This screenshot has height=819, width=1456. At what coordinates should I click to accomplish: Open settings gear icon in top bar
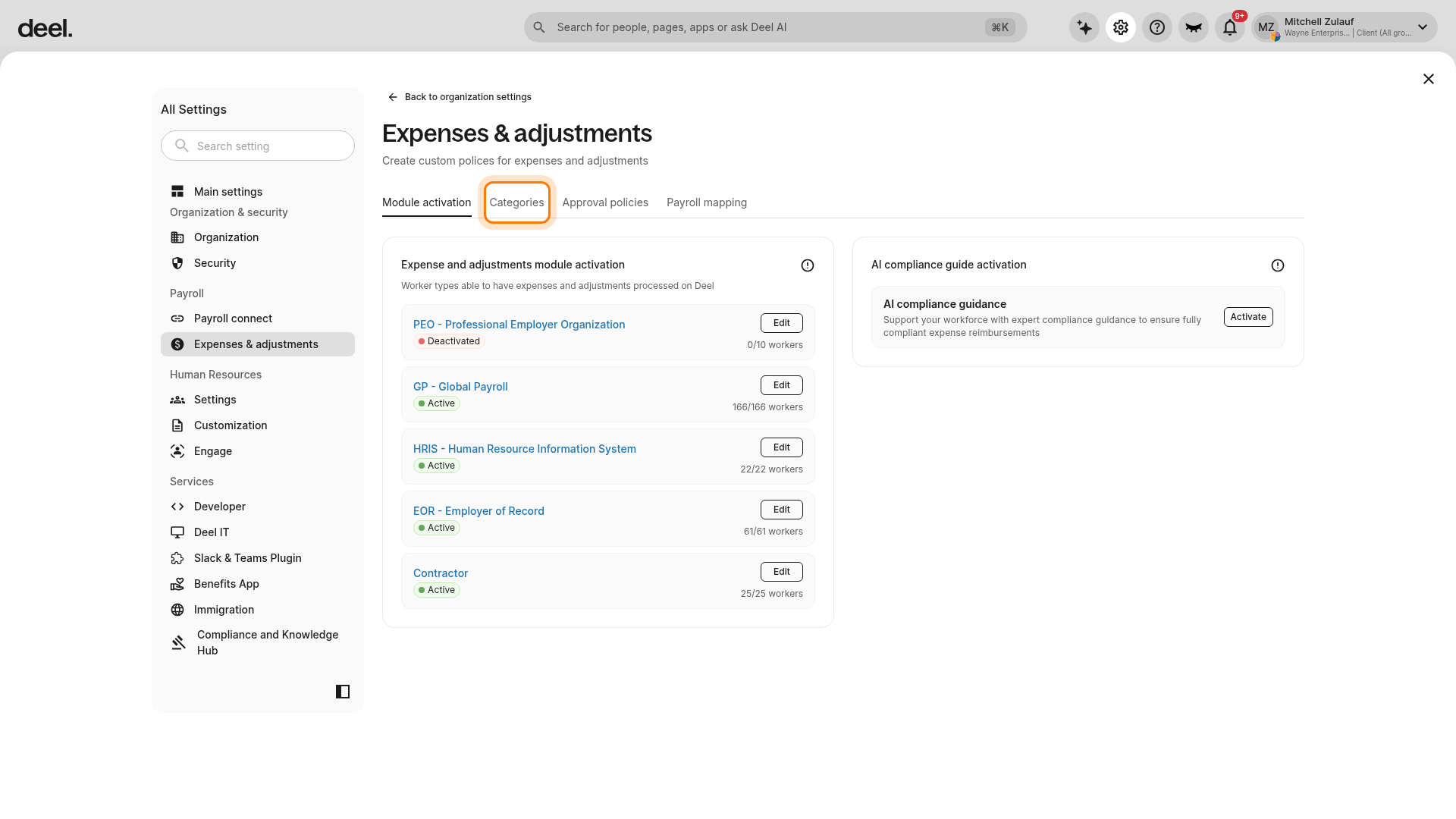point(1121,28)
